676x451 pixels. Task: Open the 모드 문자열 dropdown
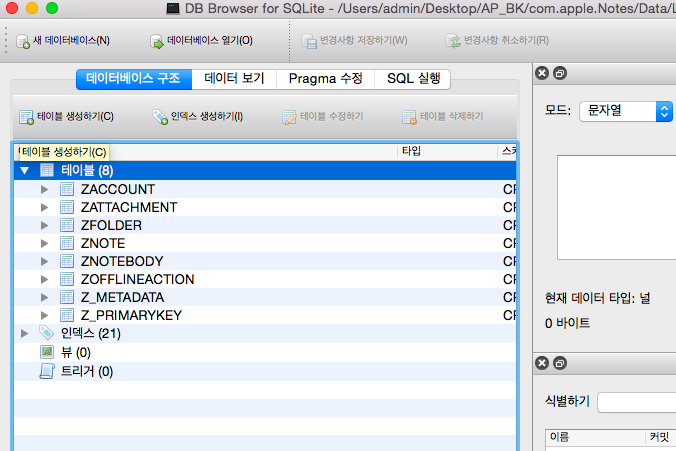[x=626, y=111]
